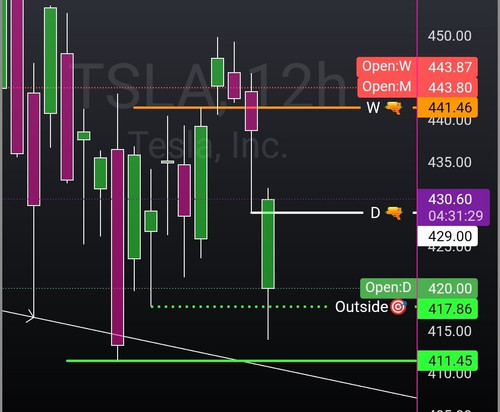Select the 420.00 daily open price tag
This screenshot has height=412, width=500.
point(448,288)
